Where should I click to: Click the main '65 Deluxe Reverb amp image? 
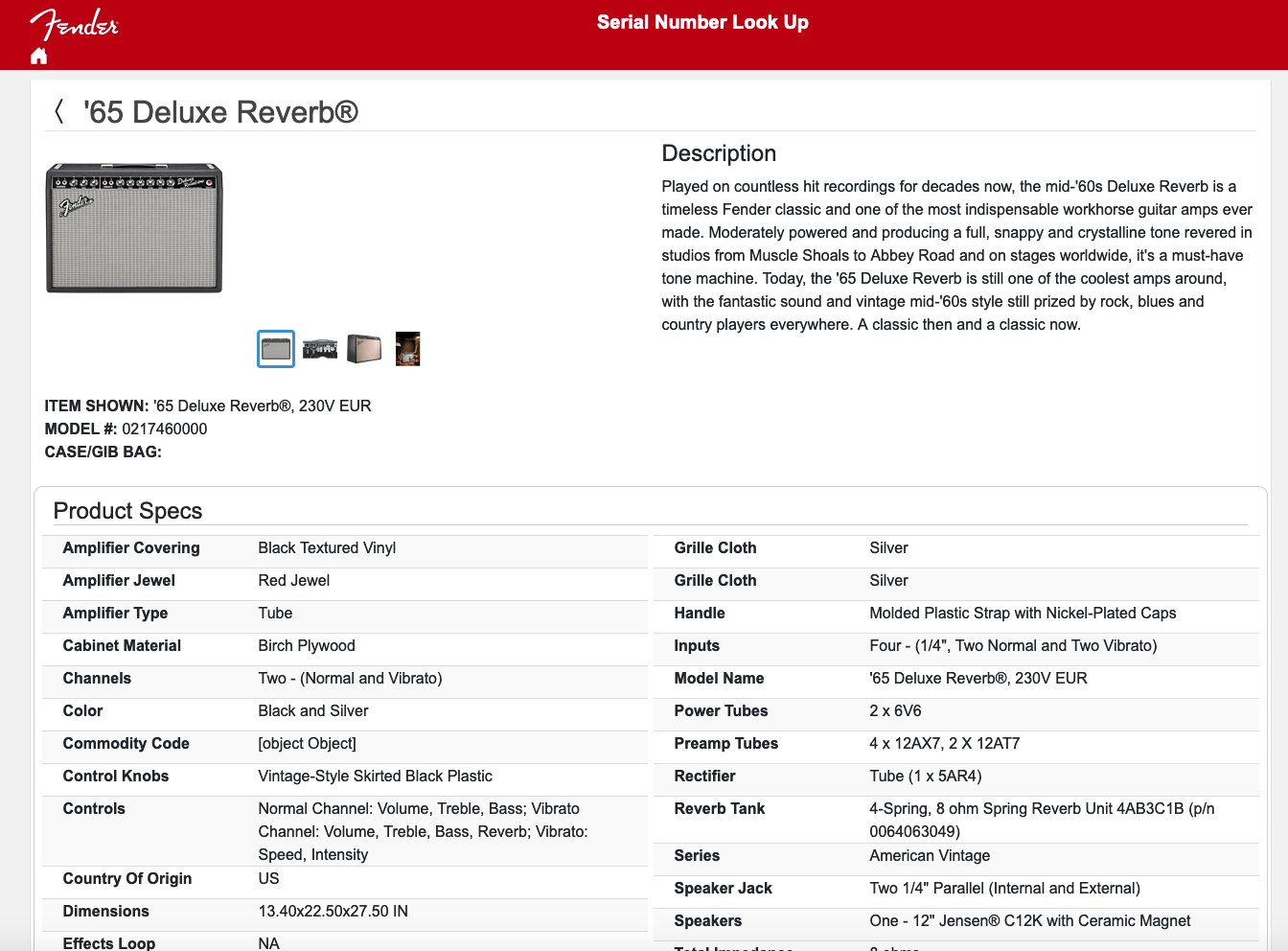coord(134,227)
